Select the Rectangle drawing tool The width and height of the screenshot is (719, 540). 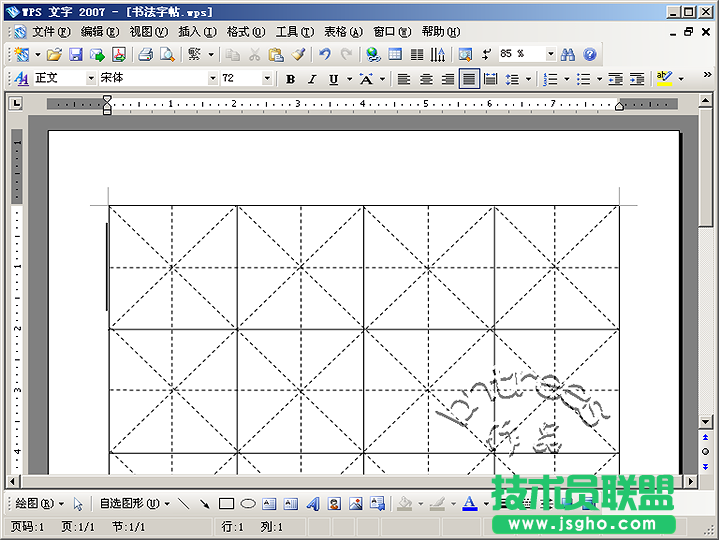[x=226, y=503]
